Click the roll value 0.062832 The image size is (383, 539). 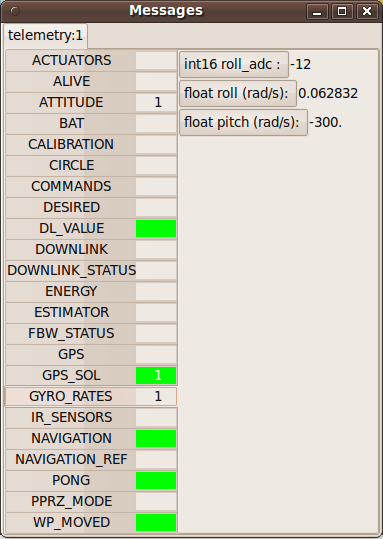point(328,93)
